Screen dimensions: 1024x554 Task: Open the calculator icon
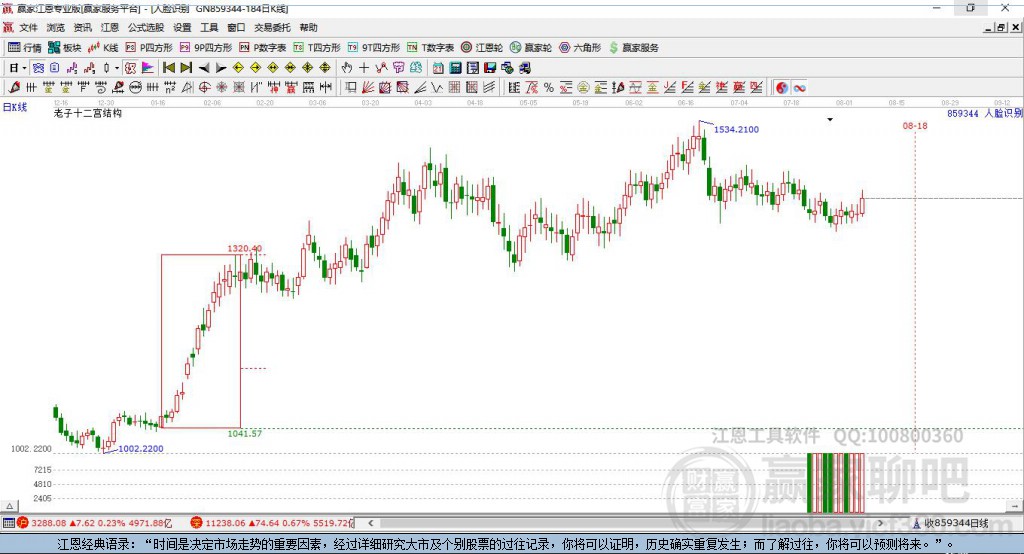(x=455, y=68)
